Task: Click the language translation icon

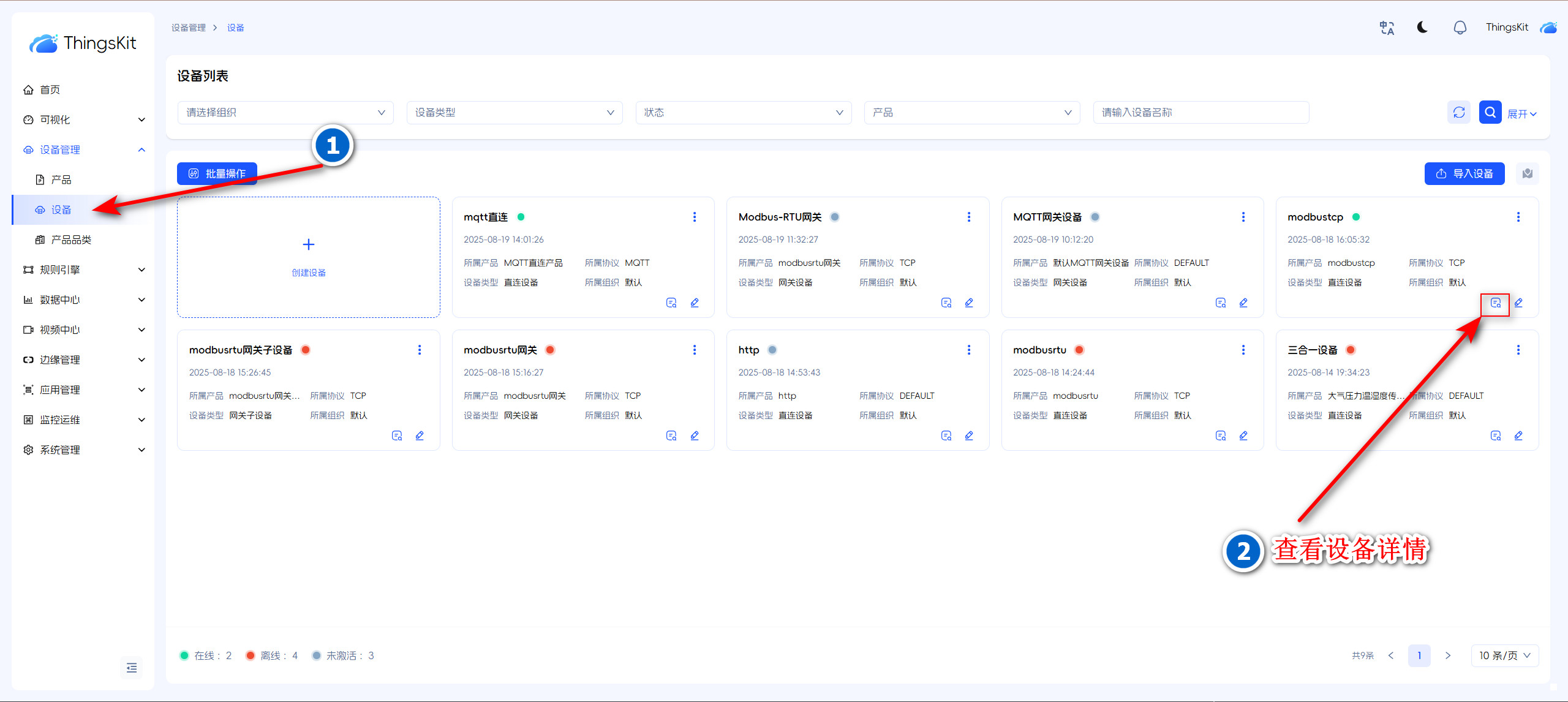Action: pyautogui.click(x=1387, y=28)
